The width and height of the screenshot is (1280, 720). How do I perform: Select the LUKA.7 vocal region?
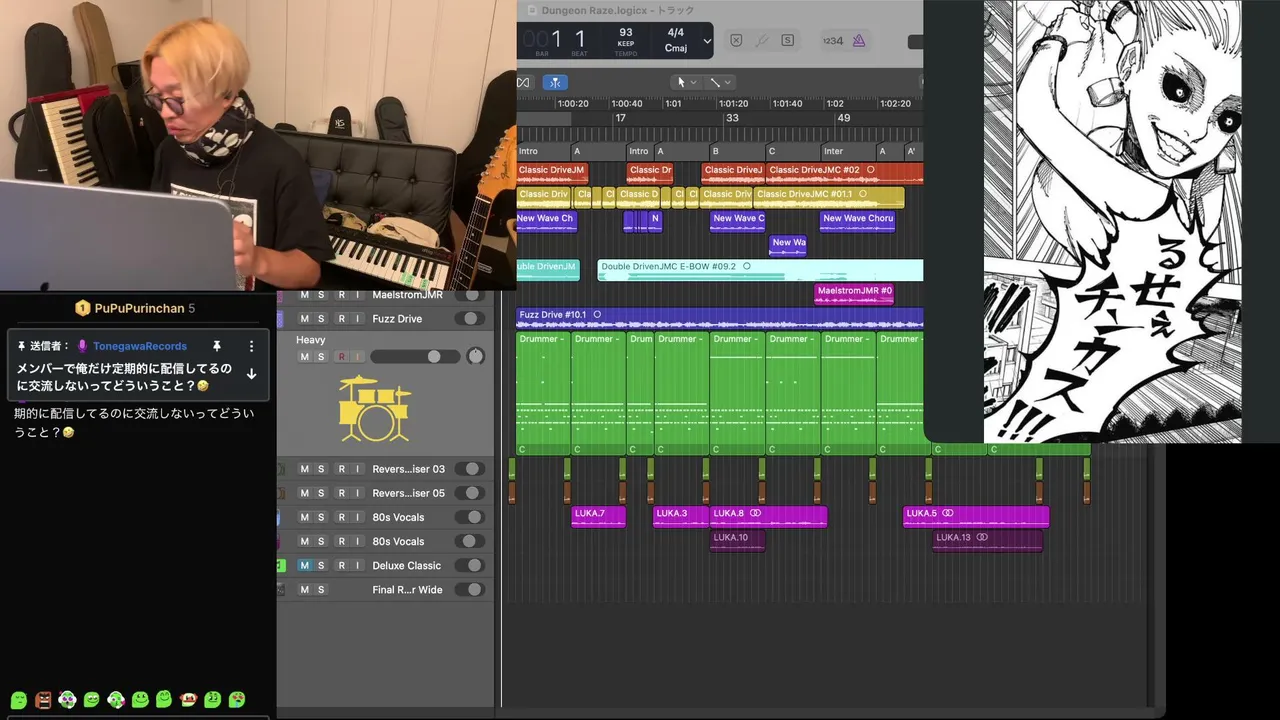point(598,517)
